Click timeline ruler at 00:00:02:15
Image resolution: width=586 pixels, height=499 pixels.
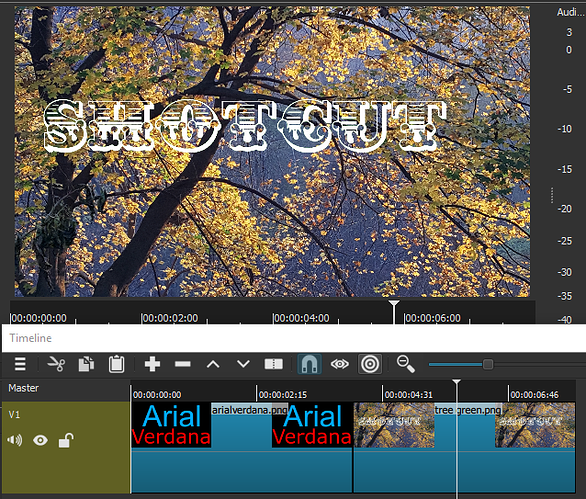283,395
